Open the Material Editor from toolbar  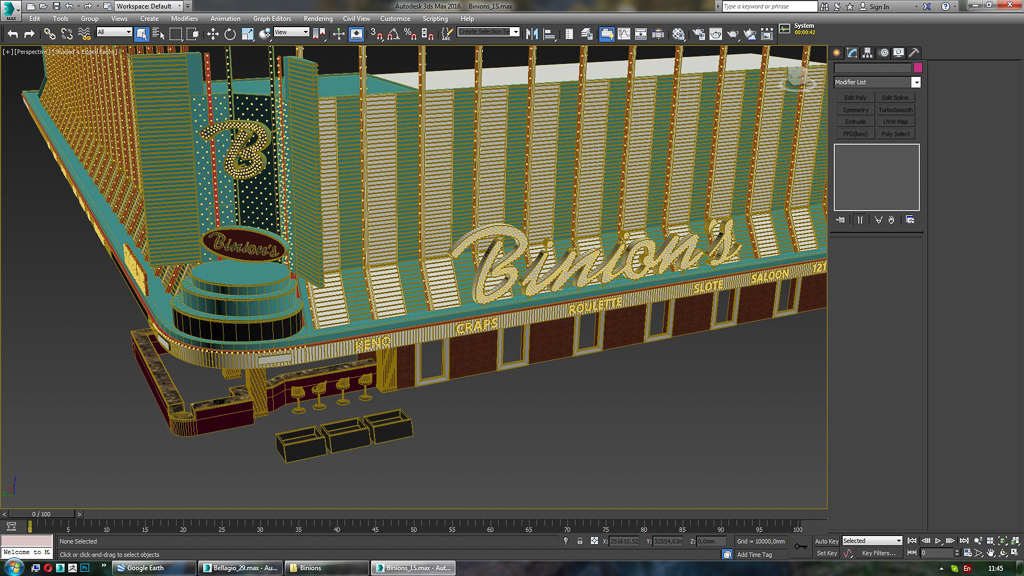click(678, 34)
